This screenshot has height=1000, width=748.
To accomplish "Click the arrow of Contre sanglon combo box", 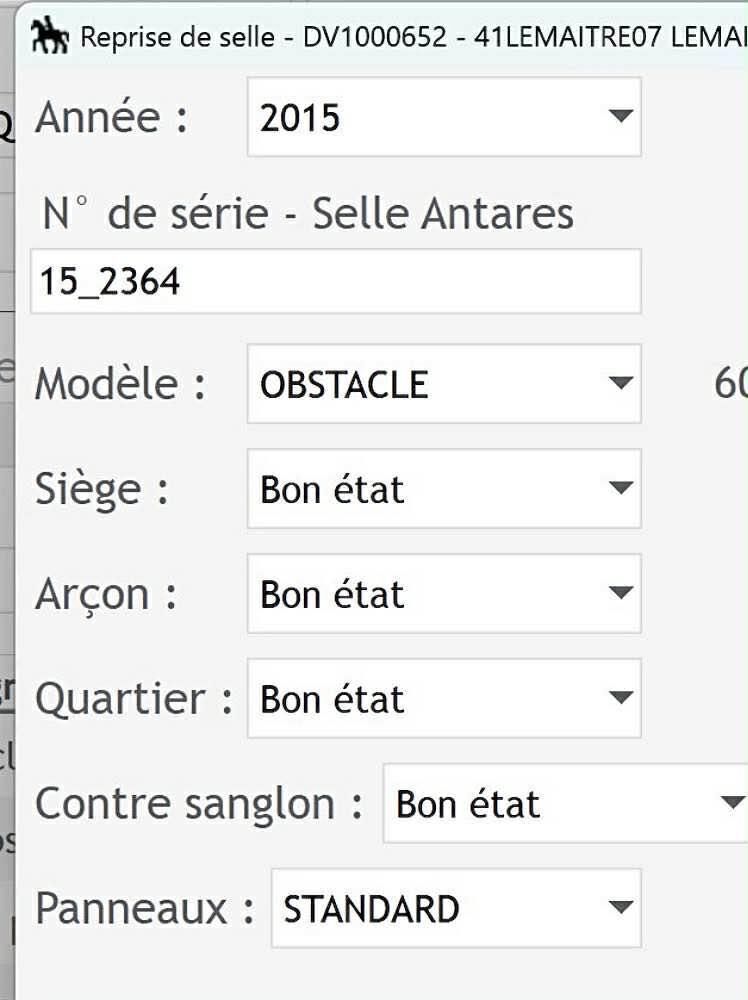I will click(731, 803).
